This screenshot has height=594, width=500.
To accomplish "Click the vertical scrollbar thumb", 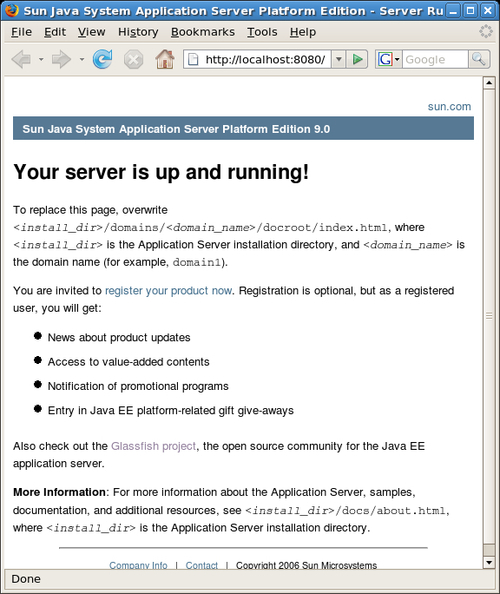I will tap(489, 316).
